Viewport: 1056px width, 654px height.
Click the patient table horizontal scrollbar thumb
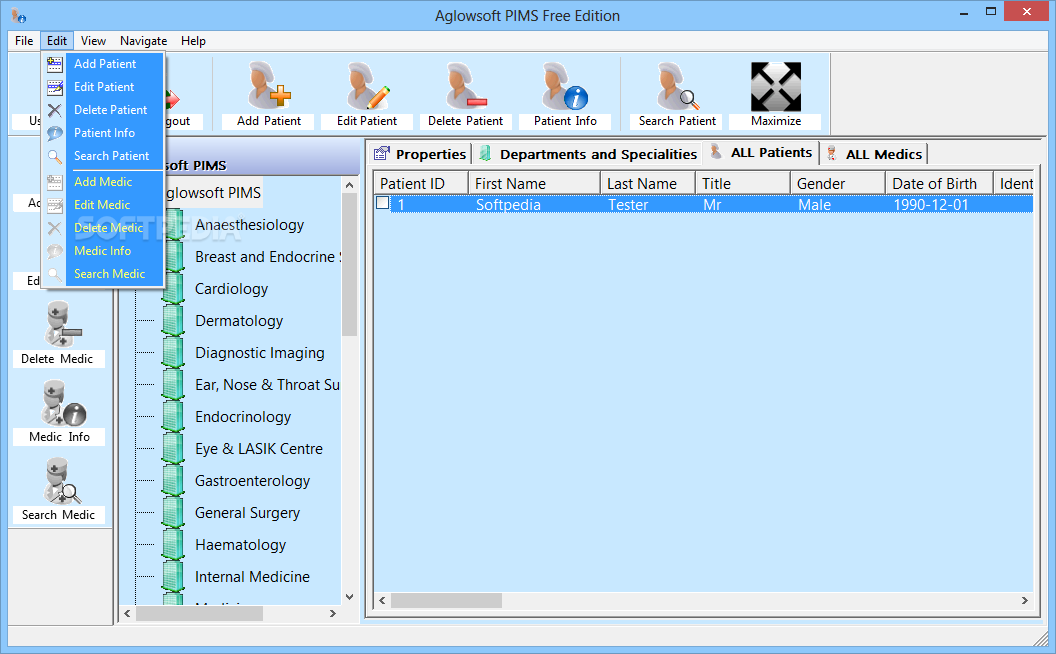point(446,600)
